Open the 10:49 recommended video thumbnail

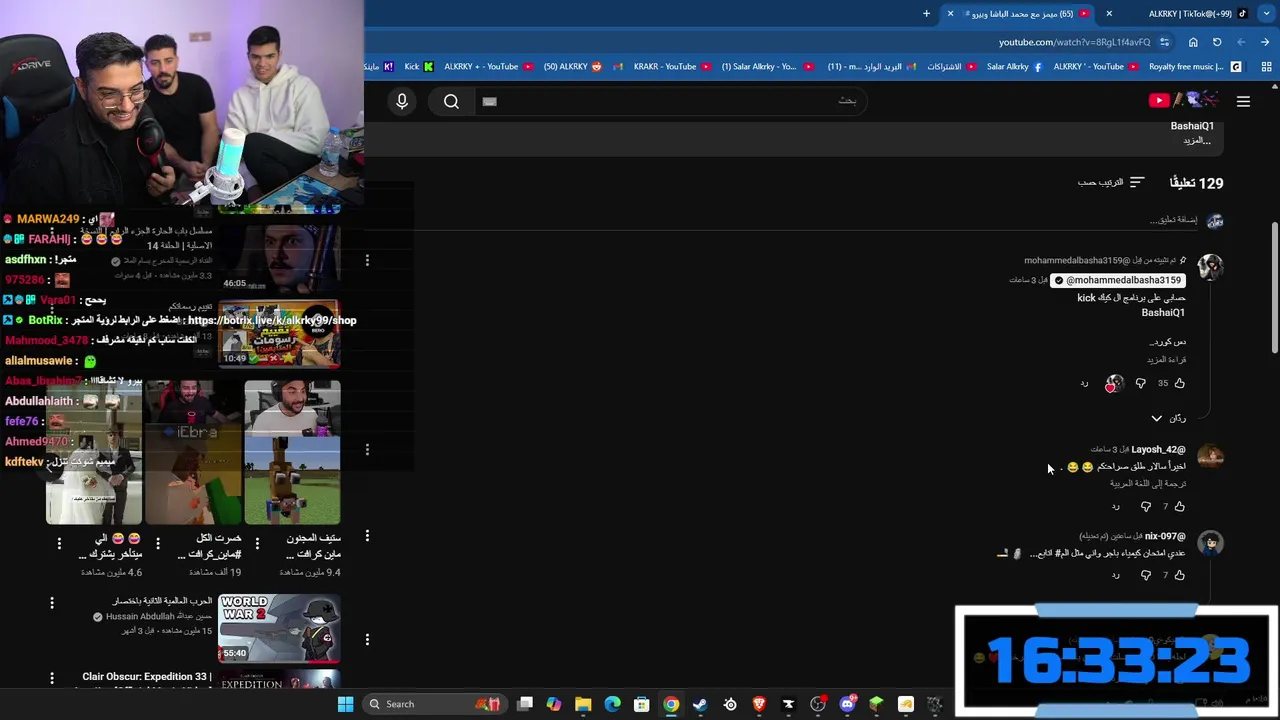(x=279, y=335)
